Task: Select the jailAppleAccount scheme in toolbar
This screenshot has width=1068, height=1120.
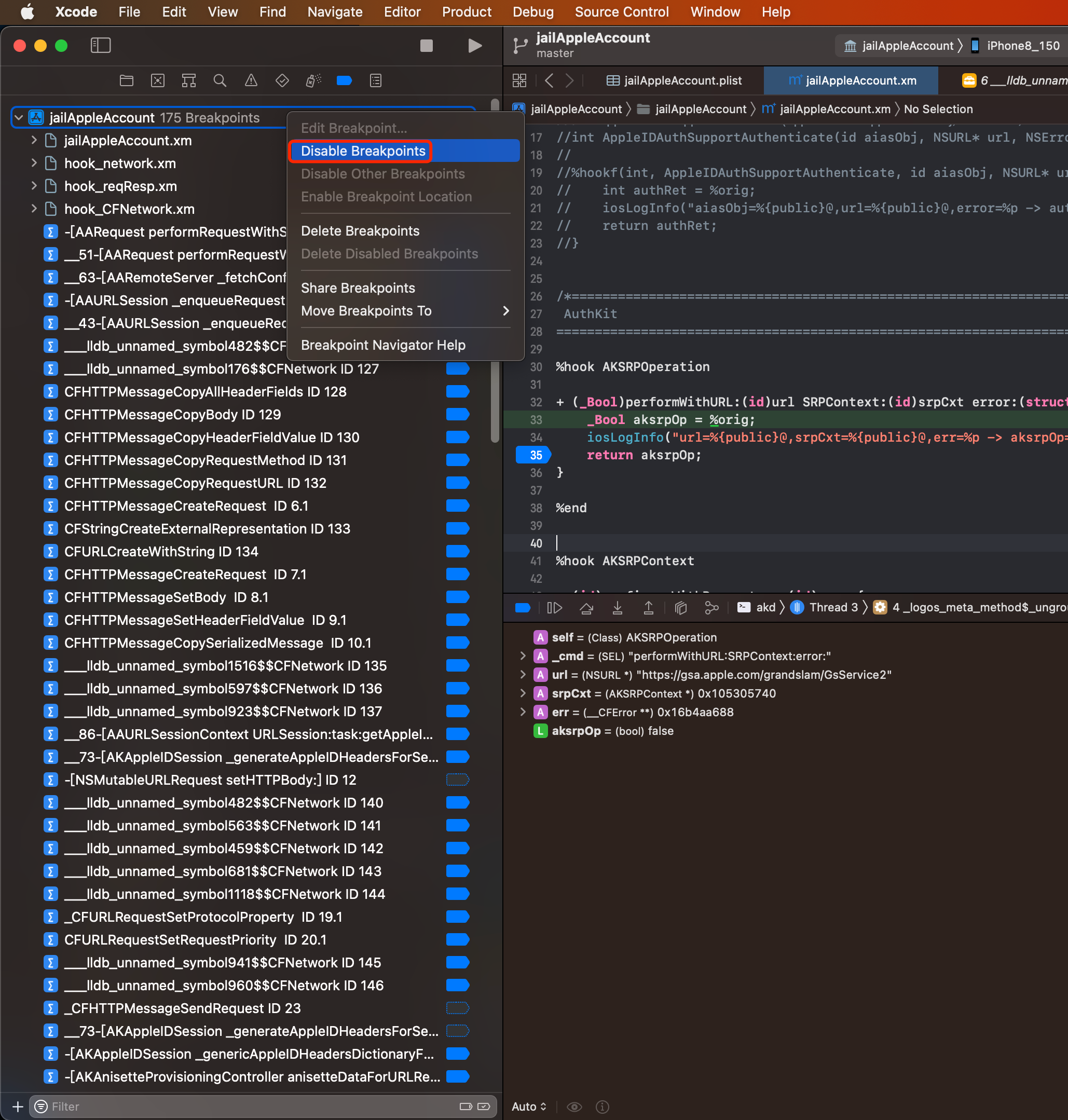Action: click(898, 46)
